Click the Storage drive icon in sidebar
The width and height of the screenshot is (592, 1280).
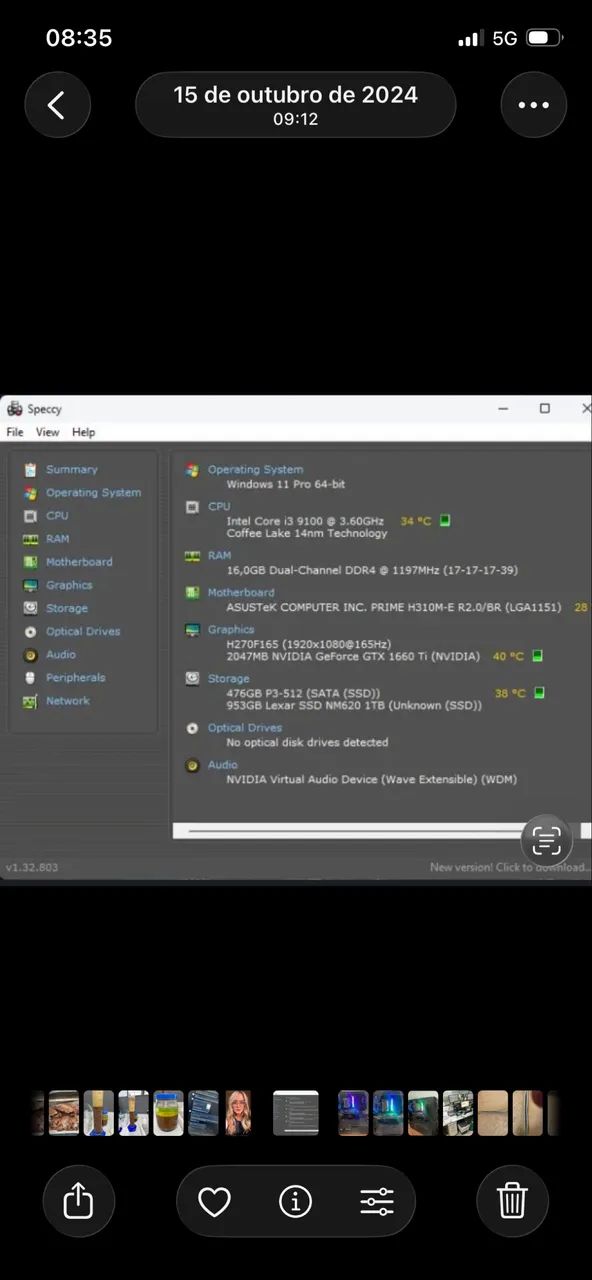(30, 608)
